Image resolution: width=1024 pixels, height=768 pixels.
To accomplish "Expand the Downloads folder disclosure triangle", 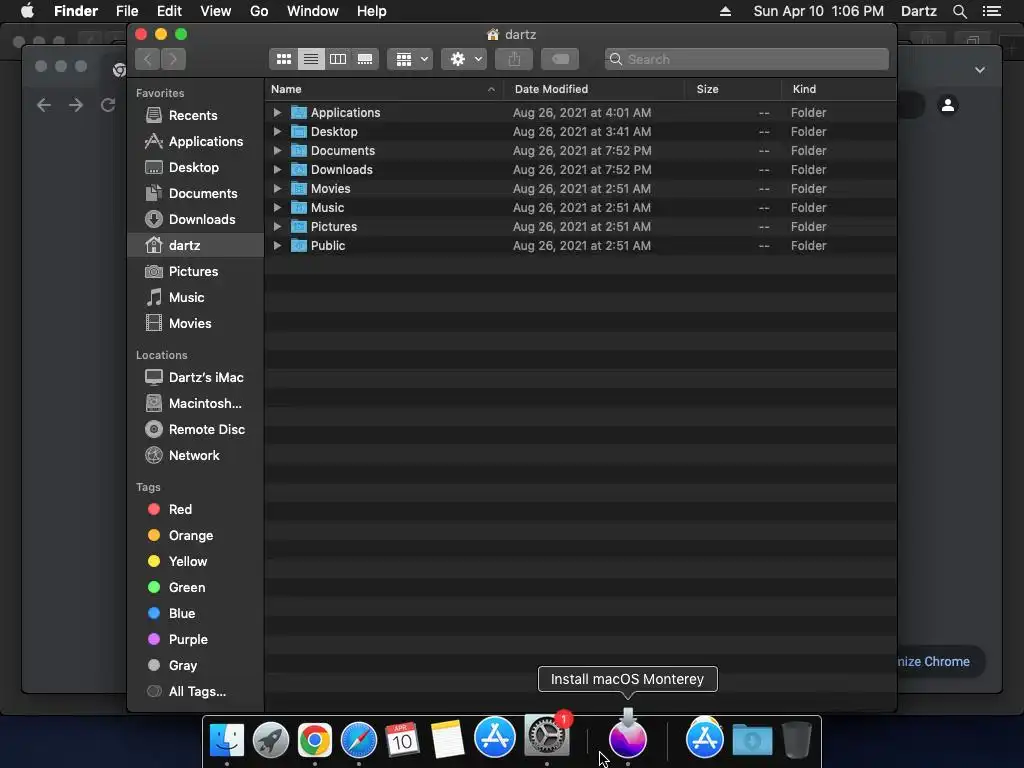I will coord(277,169).
